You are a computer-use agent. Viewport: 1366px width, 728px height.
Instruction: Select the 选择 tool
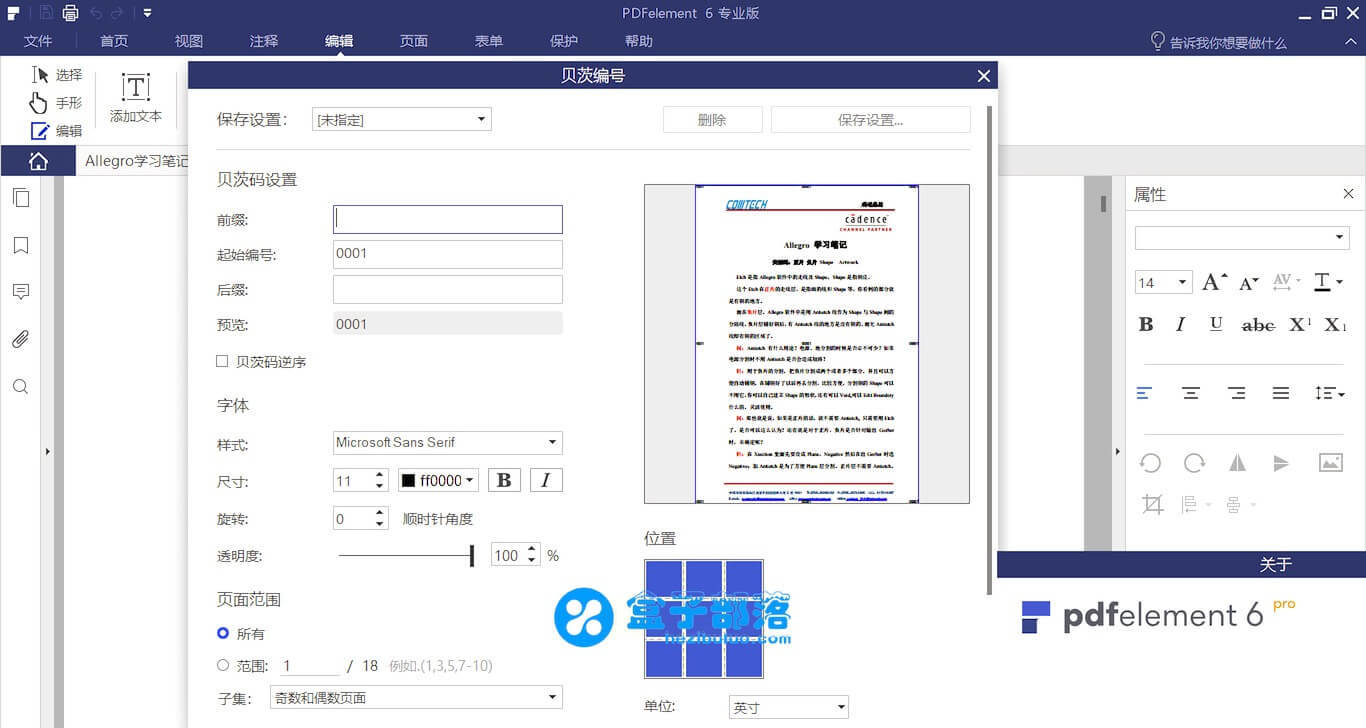click(x=56, y=75)
